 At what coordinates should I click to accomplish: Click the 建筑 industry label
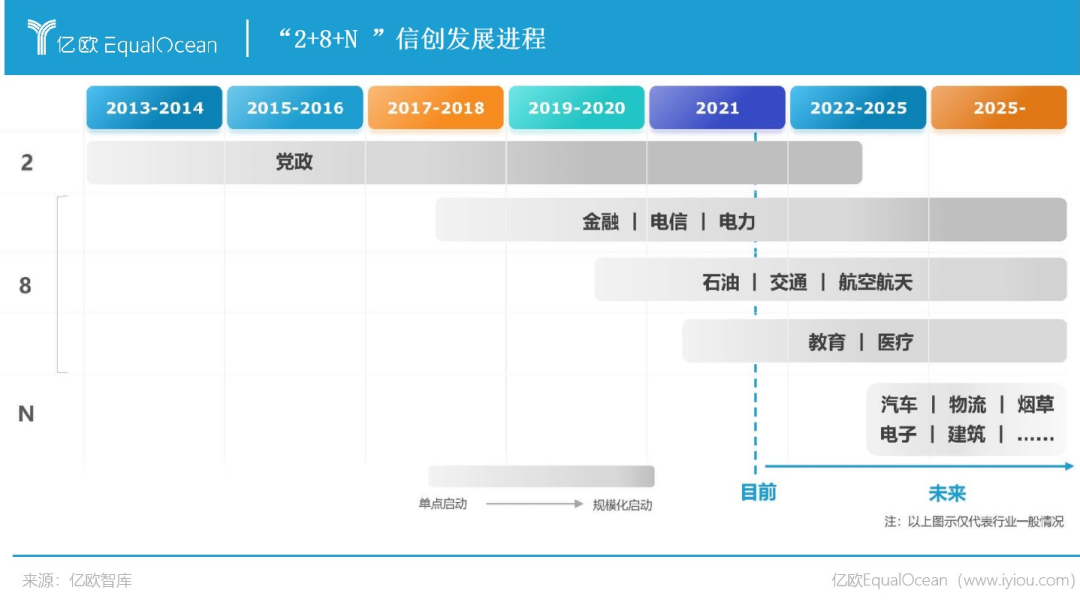click(966, 435)
